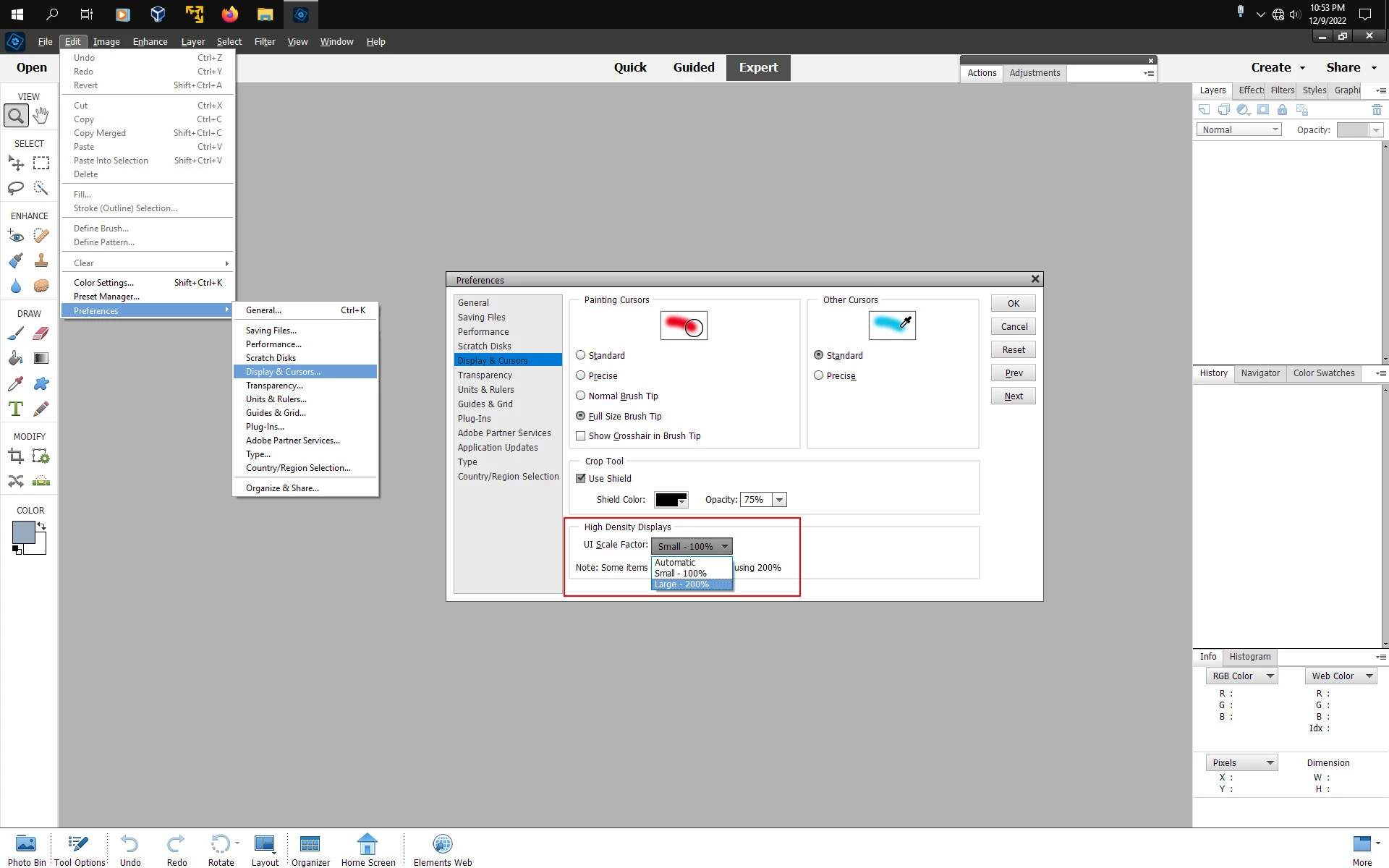The height and width of the screenshot is (868, 1389).
Task: Select the Normal Brush Tip radio option
Action: 580,396
